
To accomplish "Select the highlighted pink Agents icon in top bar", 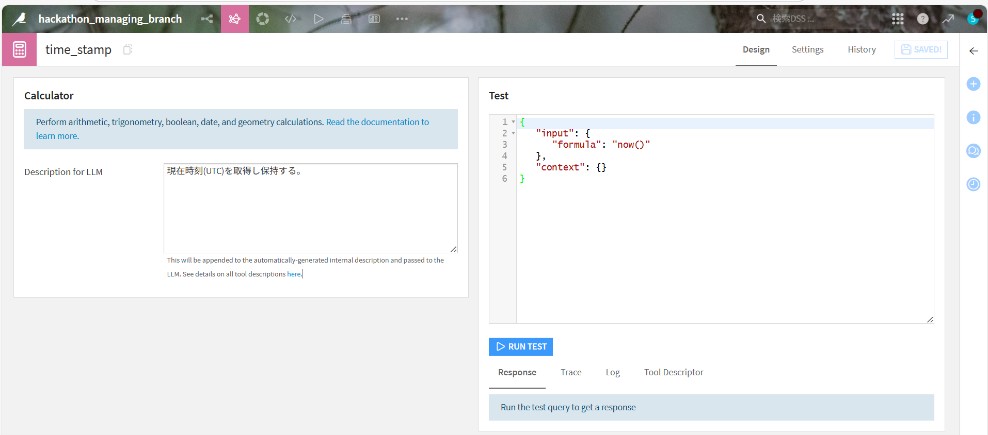I will tap(235, 18).
